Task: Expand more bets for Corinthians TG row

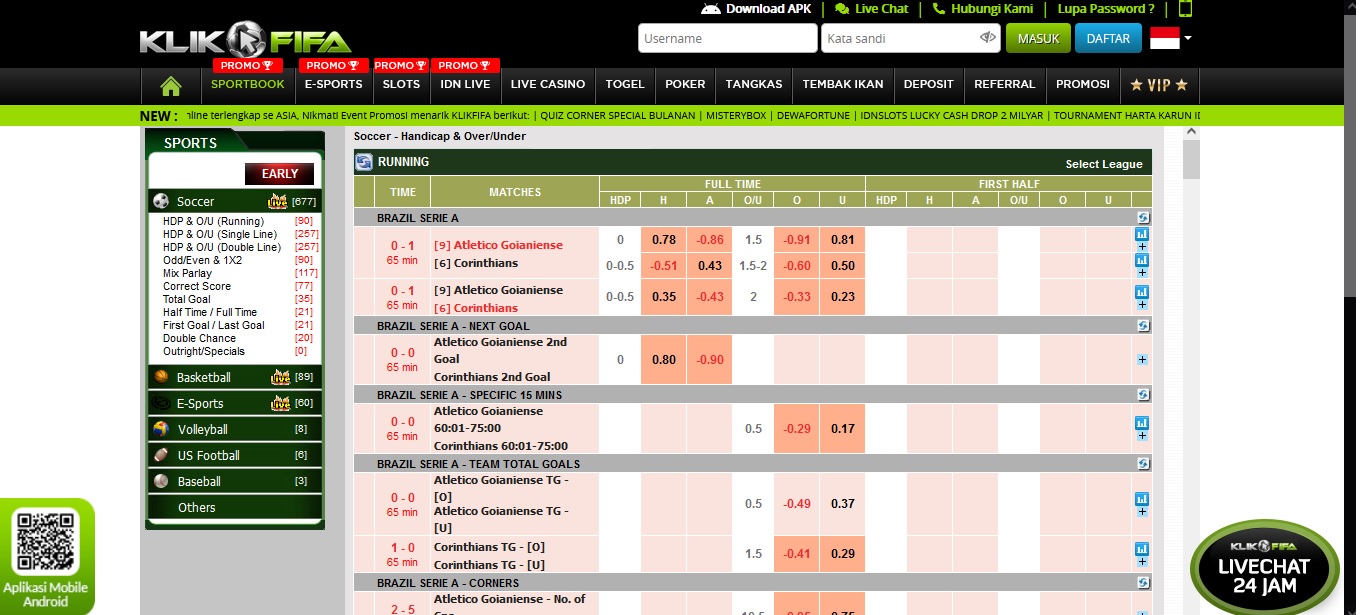Action: pos(1142,560)
